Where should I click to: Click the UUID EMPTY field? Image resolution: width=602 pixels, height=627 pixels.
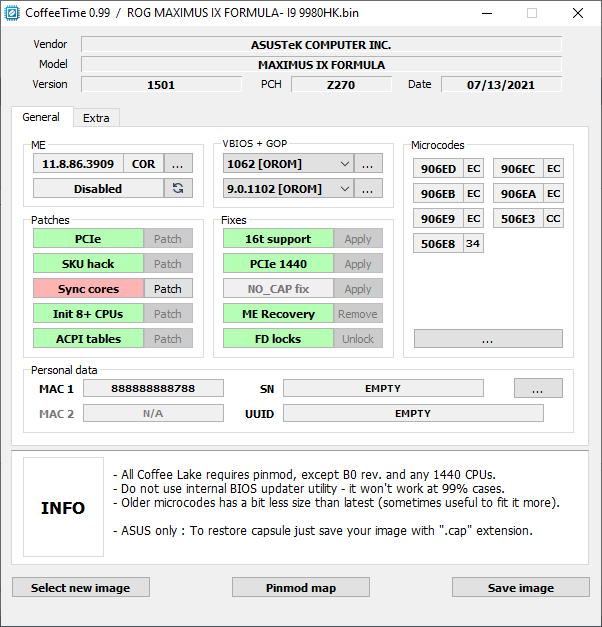click(413, 413)
